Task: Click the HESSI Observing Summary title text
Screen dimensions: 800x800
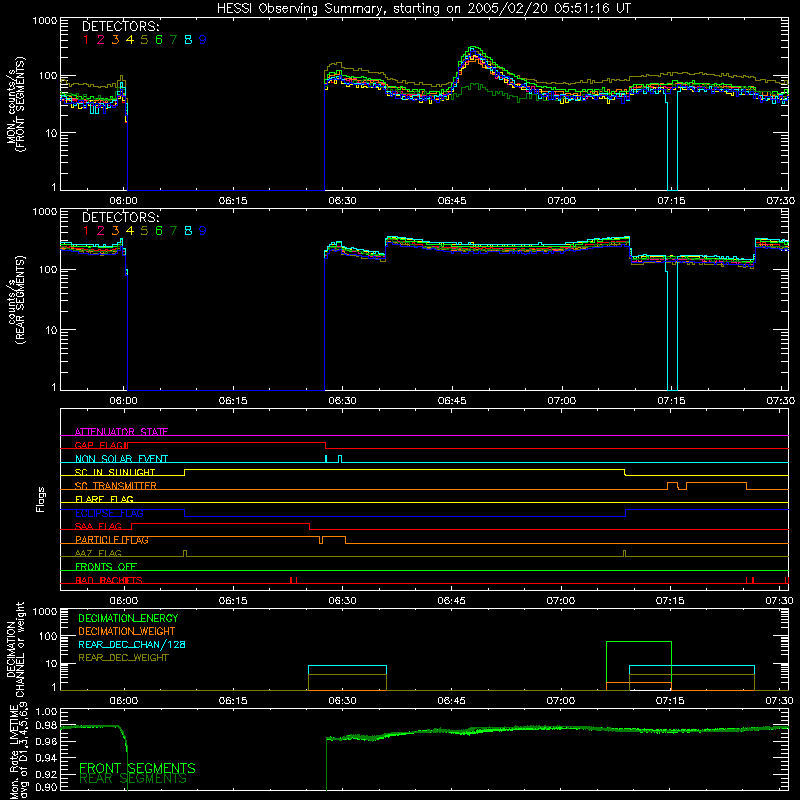Action: pyautogui.click(x=424, y=9)
